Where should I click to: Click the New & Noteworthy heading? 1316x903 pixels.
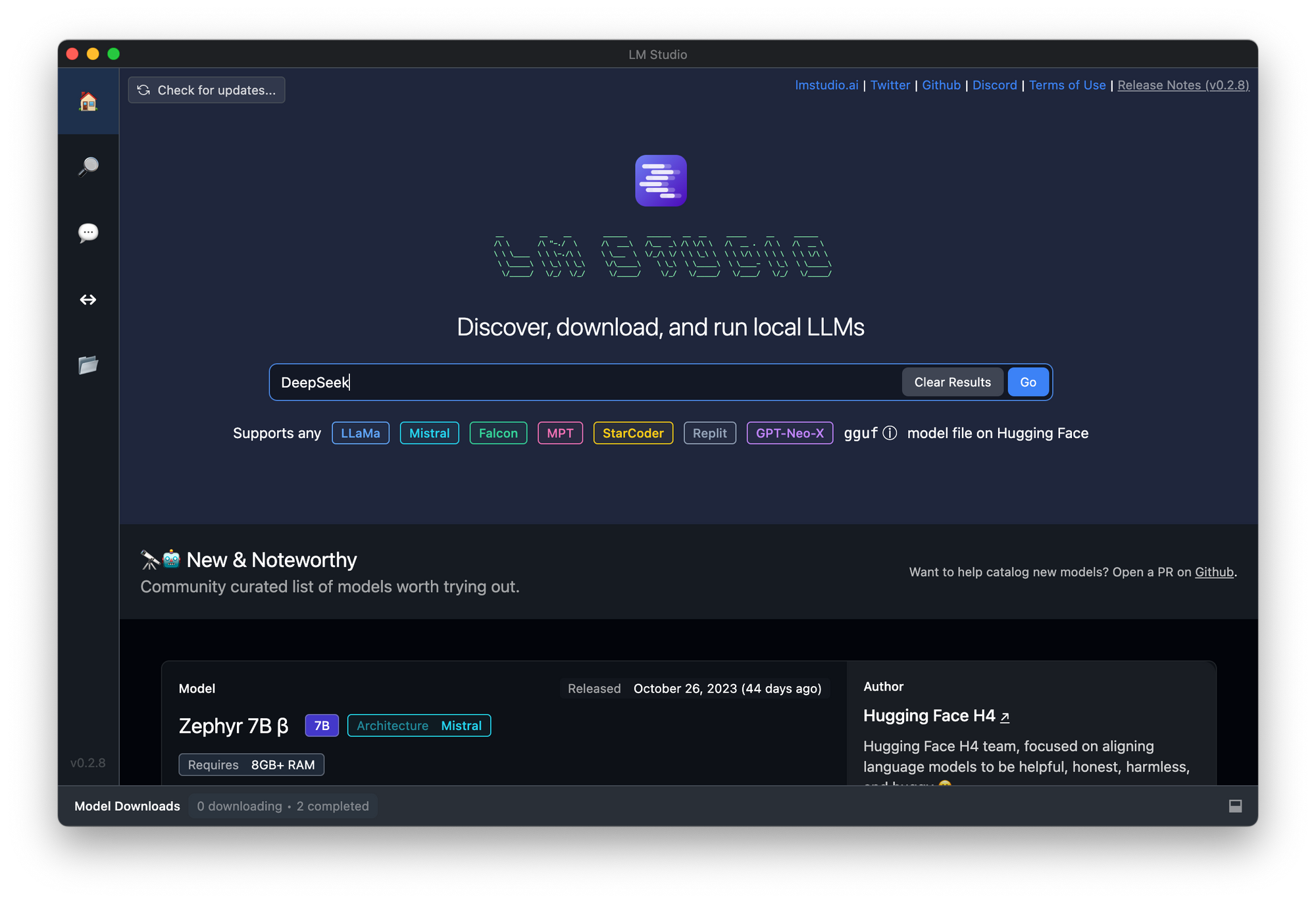(x=272, y=560)
